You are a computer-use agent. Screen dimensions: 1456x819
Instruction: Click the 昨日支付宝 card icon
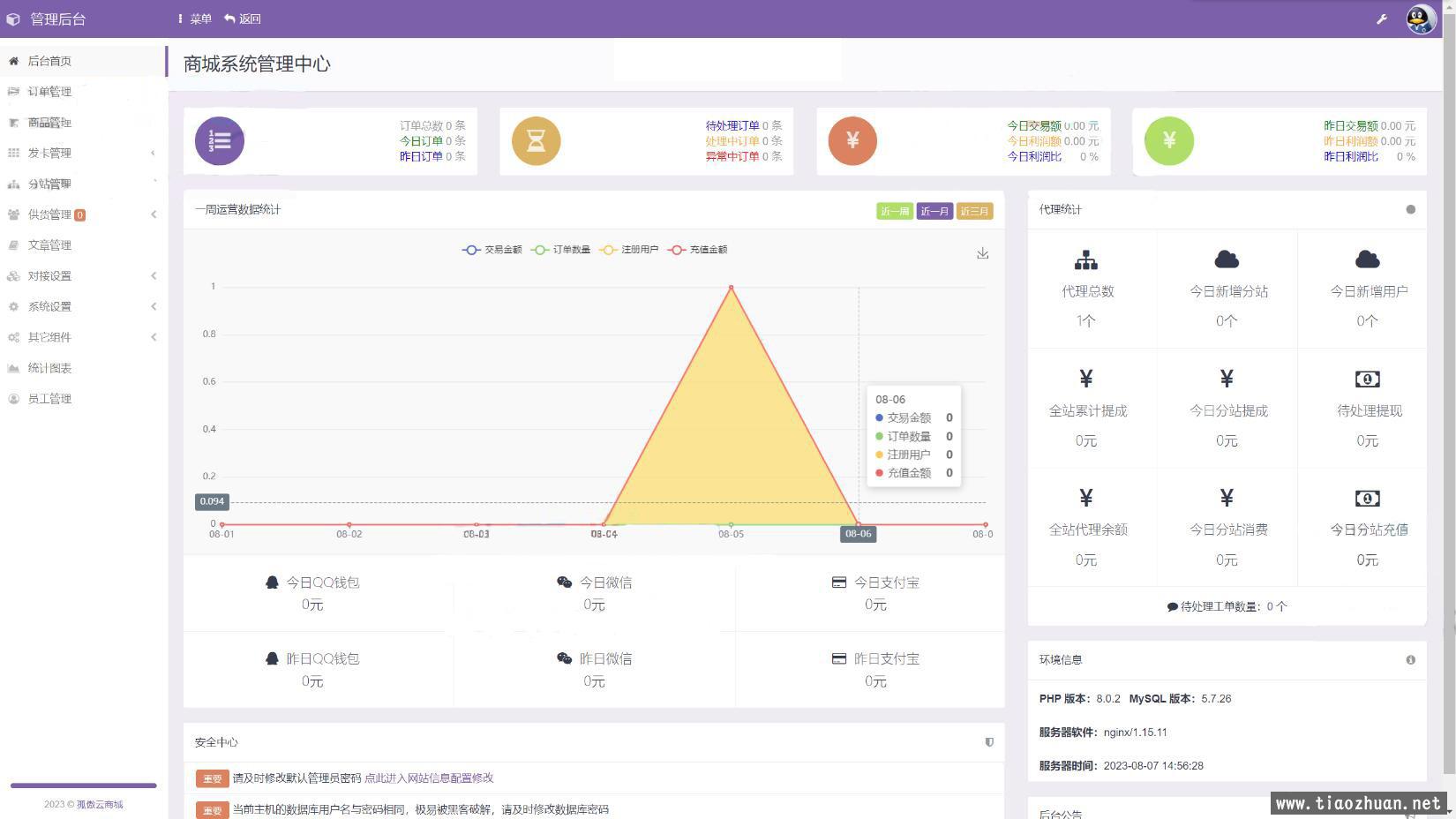[x=839, y=658]
